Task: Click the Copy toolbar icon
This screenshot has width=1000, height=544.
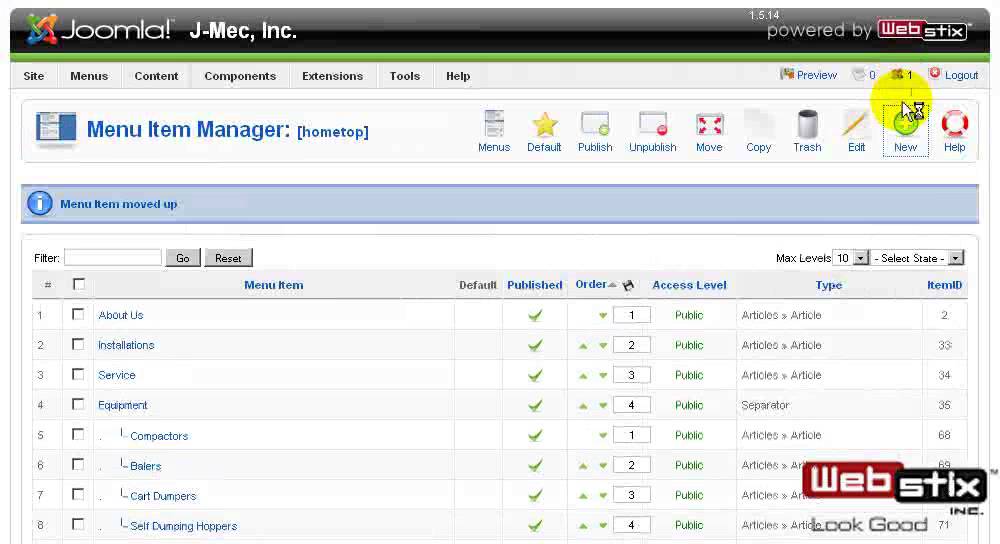Action: point(758,131)
